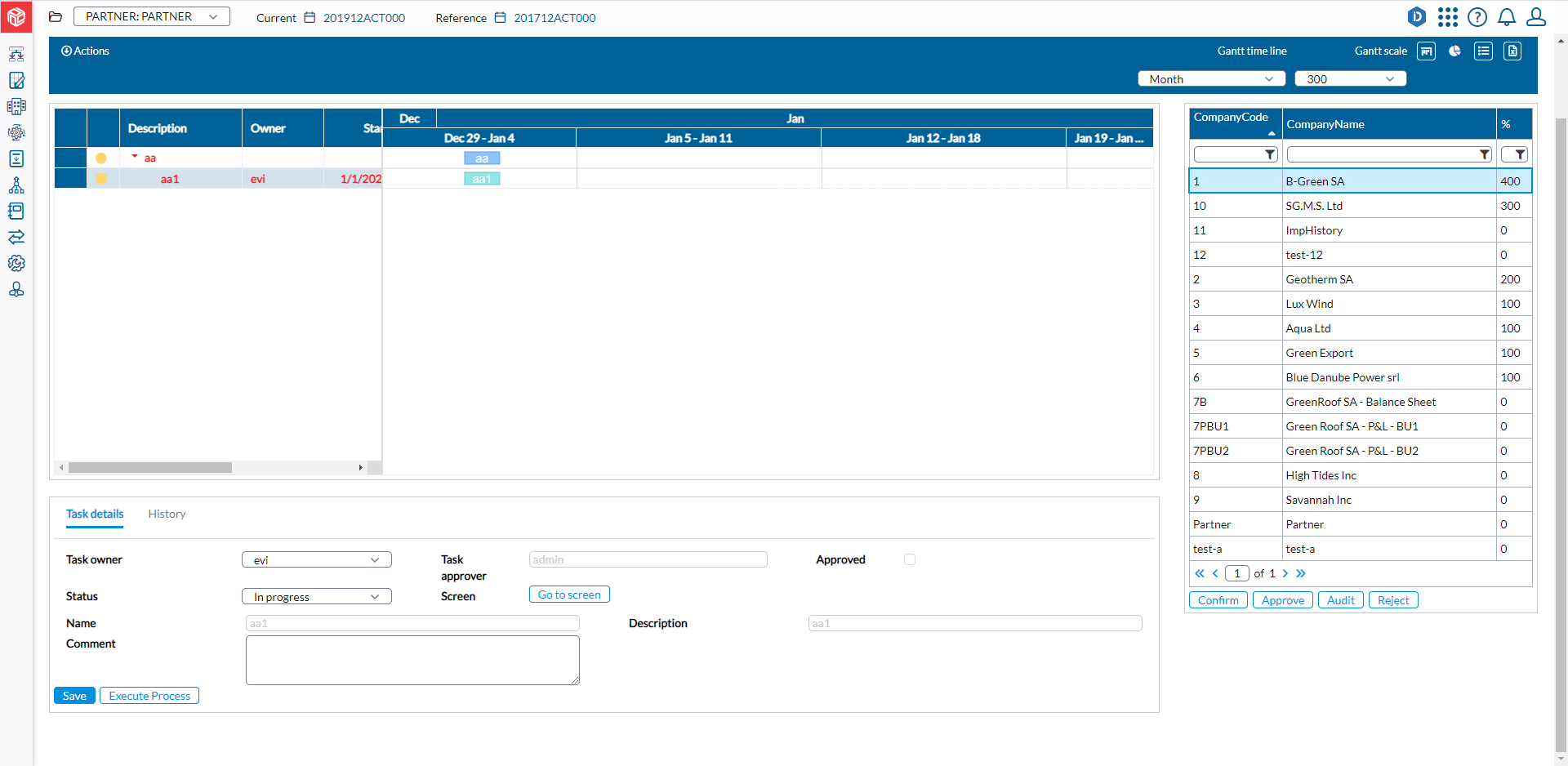Open the Excel export icon
Screen dimensions: 1568x766
pos(1513,51)
